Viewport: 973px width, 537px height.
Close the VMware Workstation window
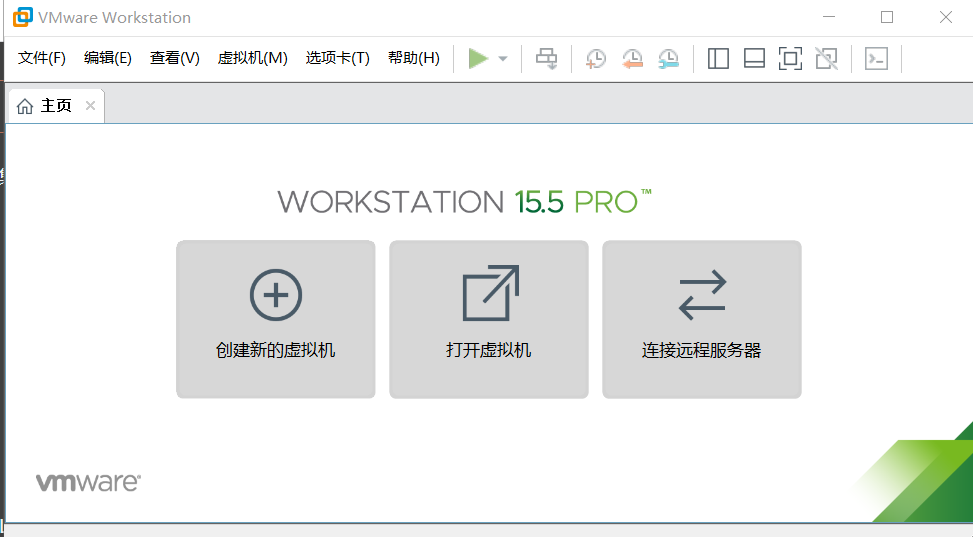point(946,17)
